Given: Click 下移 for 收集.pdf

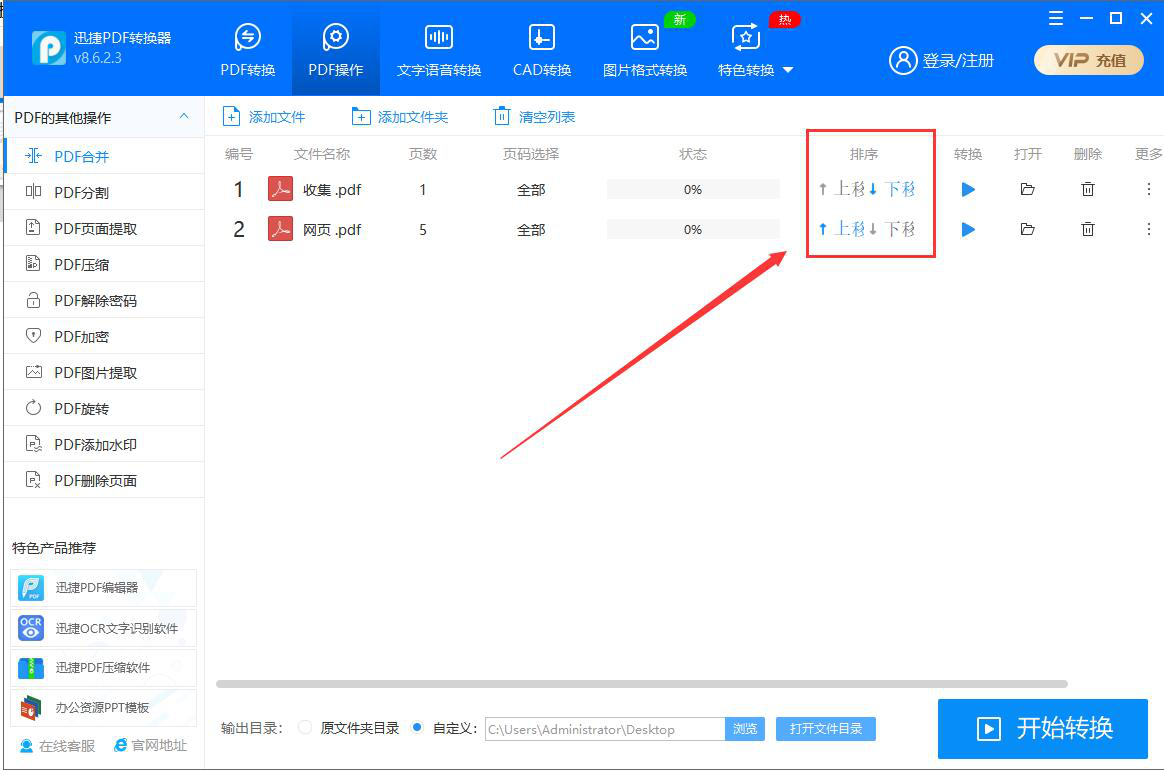Looking at the screenshot, I should pos(892,189).
